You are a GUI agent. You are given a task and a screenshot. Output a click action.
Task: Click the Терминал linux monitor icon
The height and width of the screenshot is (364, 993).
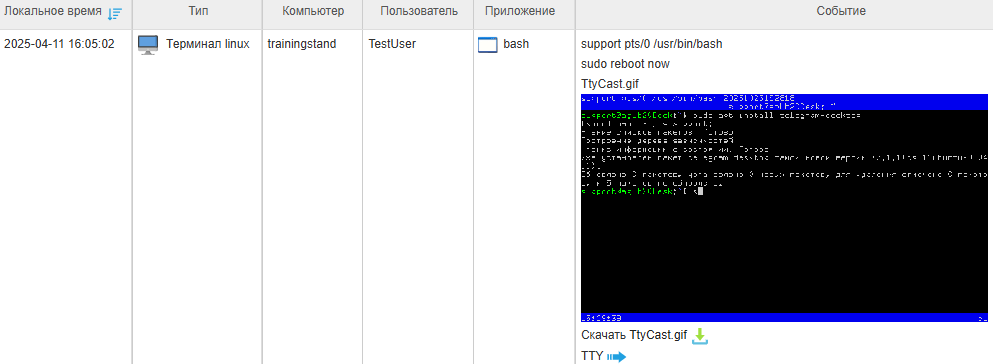(x=148, y=45)
